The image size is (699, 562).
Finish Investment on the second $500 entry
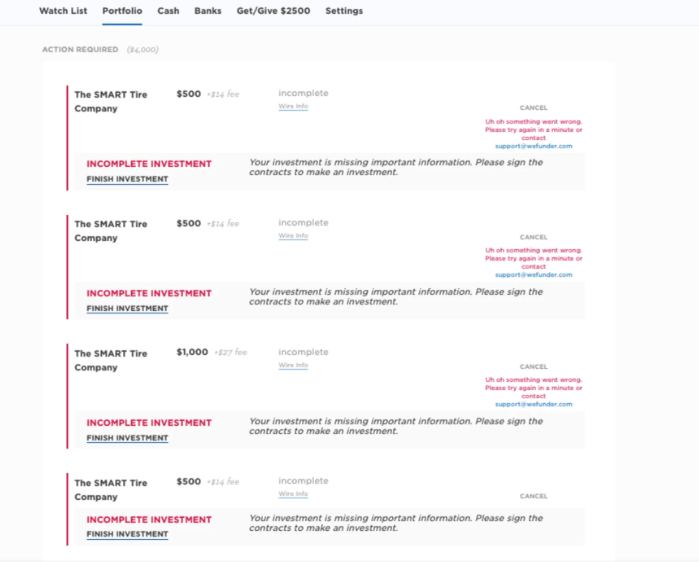pos(127,308)
